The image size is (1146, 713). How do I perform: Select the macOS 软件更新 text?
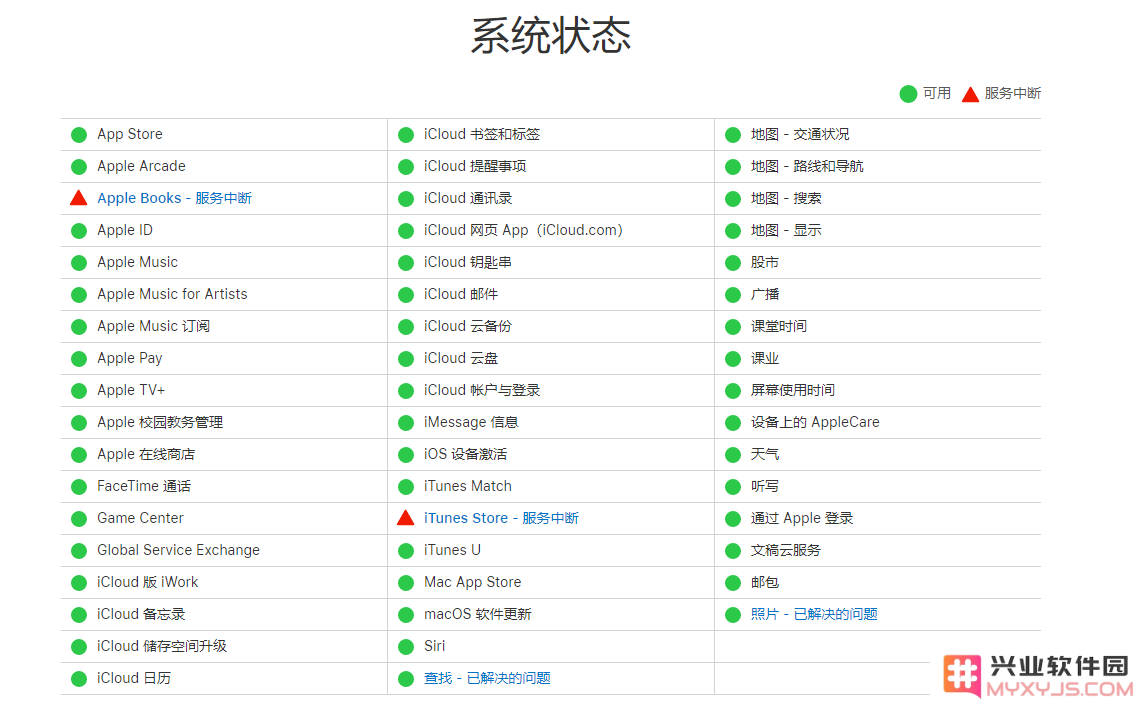click(477, 614)
